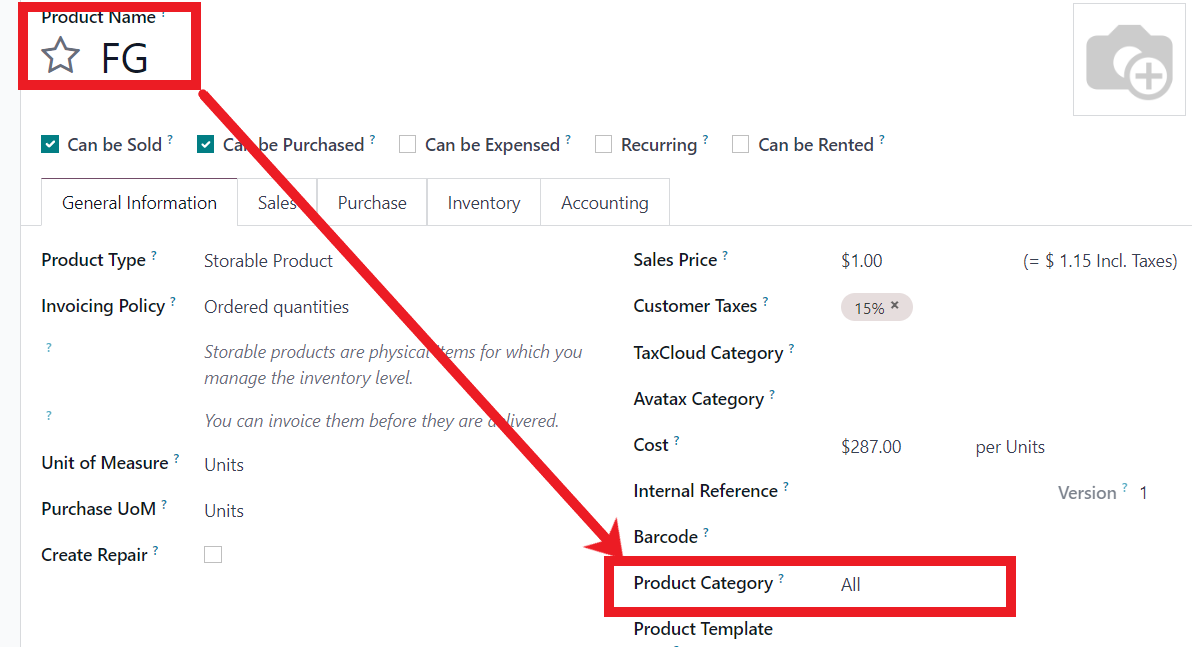Click Barcode field help icon

click(x=706, y=532)
